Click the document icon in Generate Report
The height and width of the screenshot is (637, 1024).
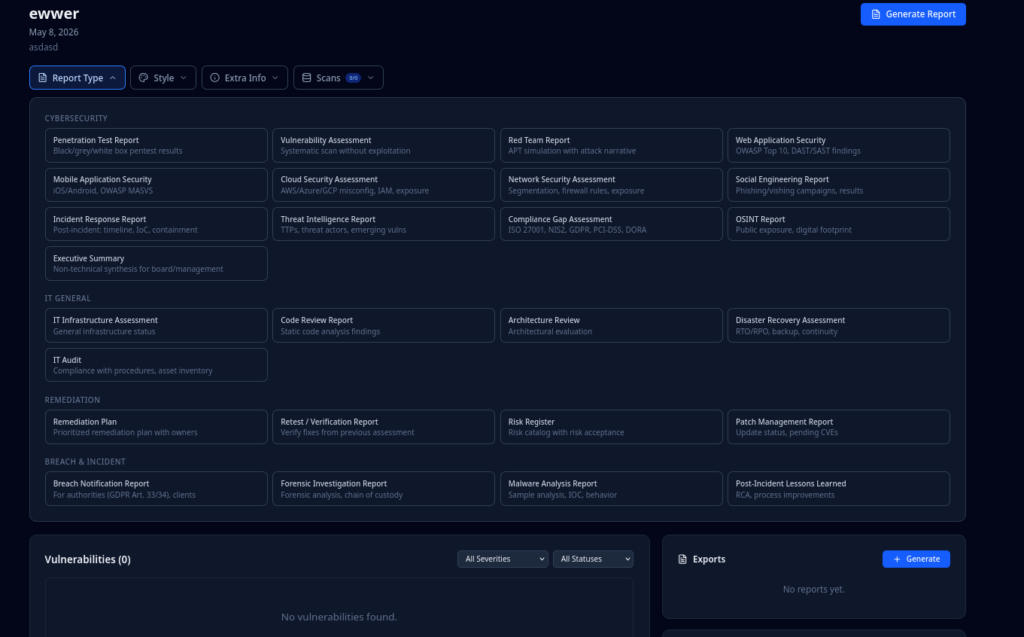(x=876, y=14)
